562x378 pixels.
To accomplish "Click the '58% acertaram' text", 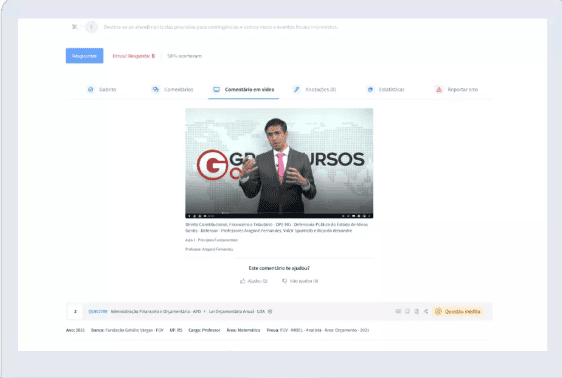I will coord(185,56).
